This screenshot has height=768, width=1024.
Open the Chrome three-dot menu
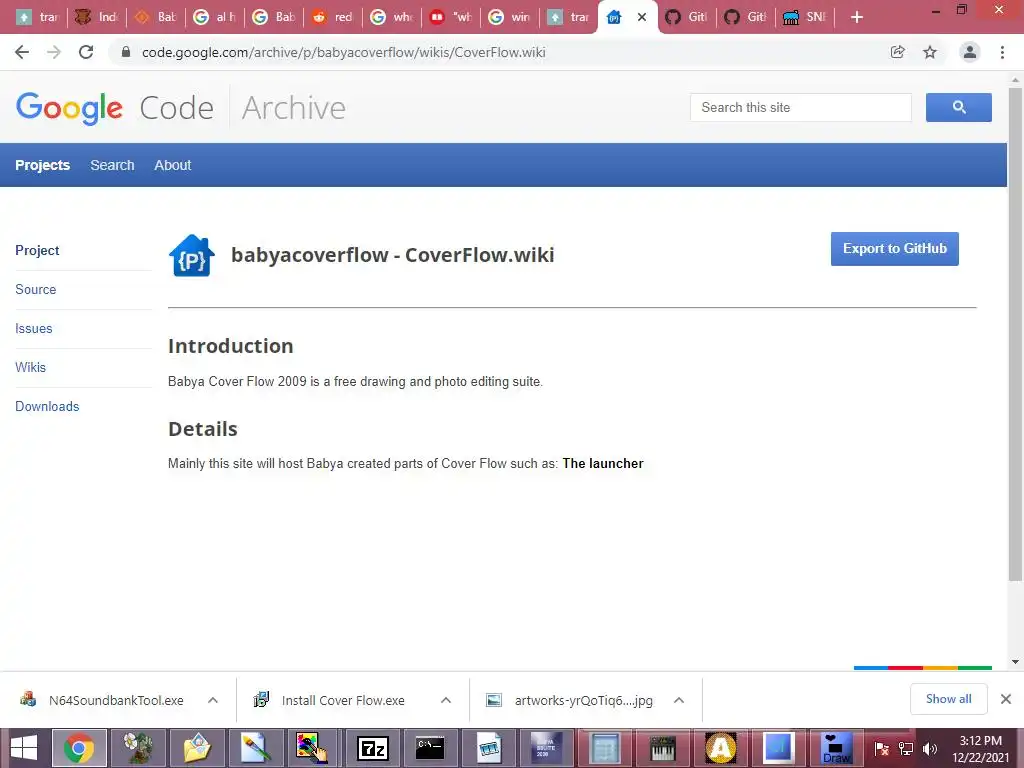(1002, 52)
